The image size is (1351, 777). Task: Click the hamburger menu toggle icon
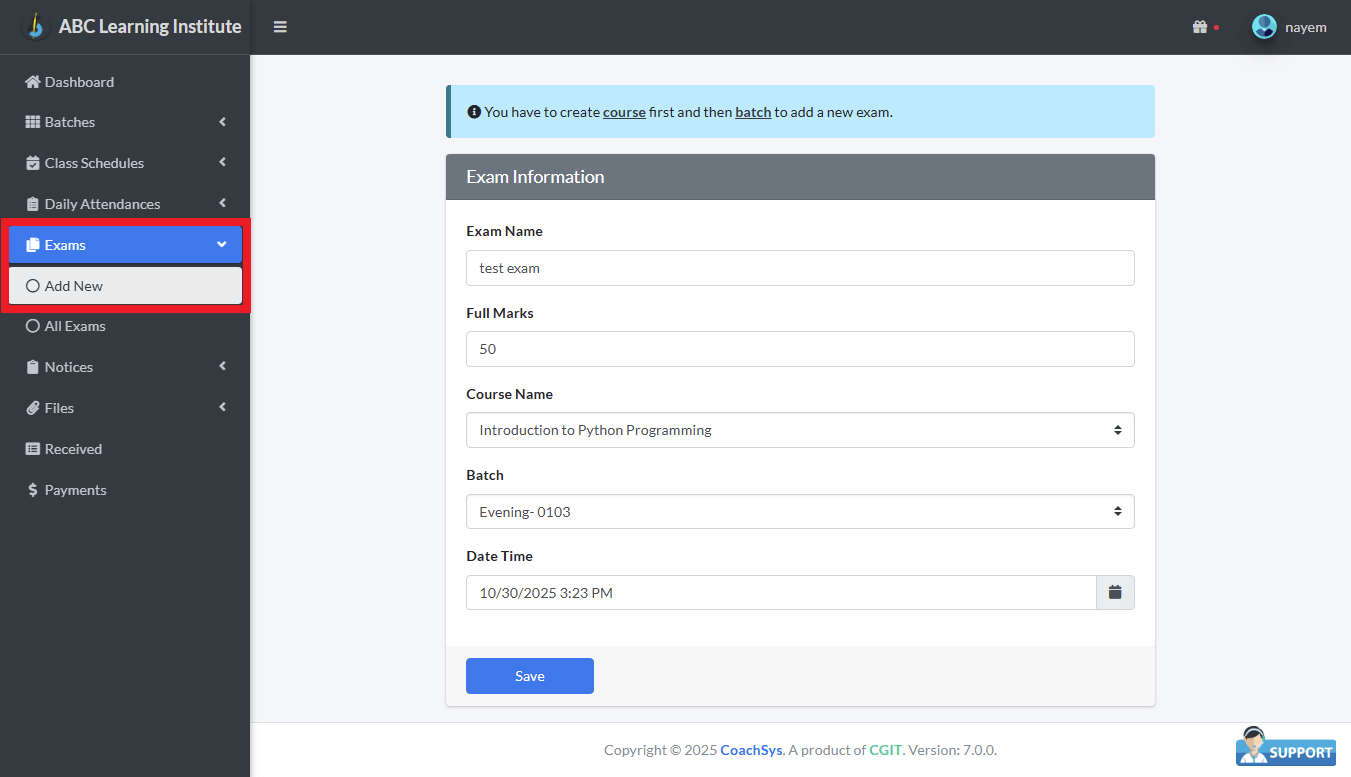point(280,27)
